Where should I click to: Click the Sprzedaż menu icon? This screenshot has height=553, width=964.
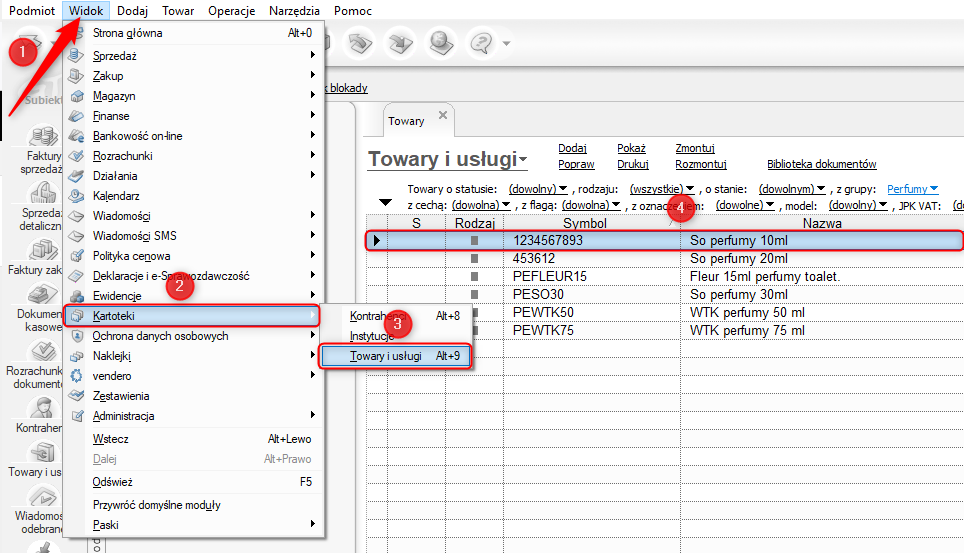tap(76, 56)
